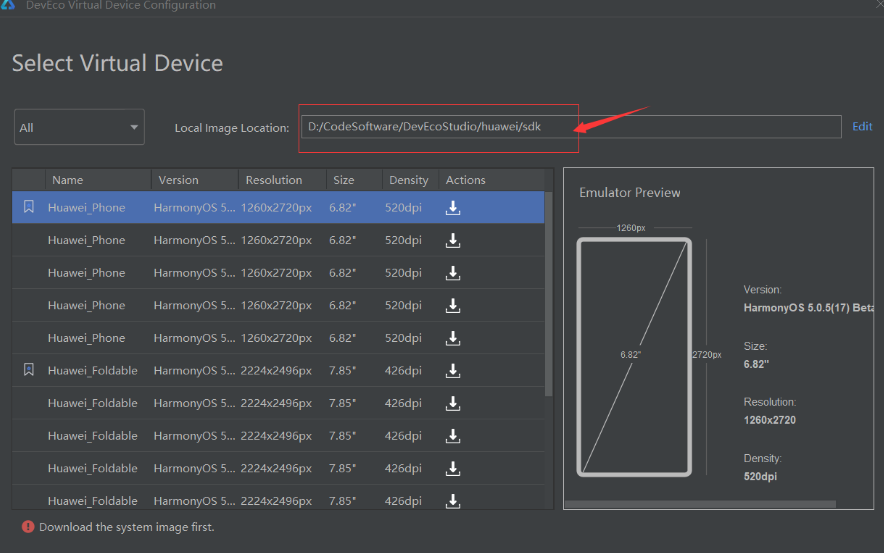
Task: Sort devices by Name column header
Action: point(68,180)
